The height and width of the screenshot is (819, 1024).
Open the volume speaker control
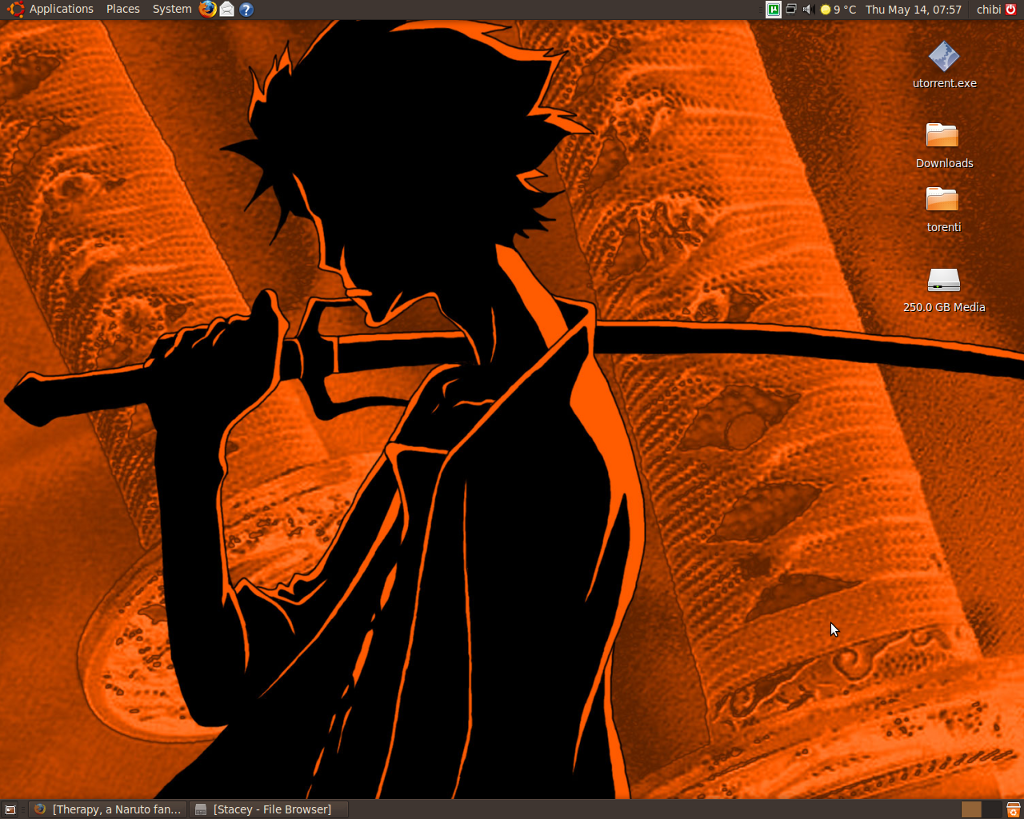807,9
